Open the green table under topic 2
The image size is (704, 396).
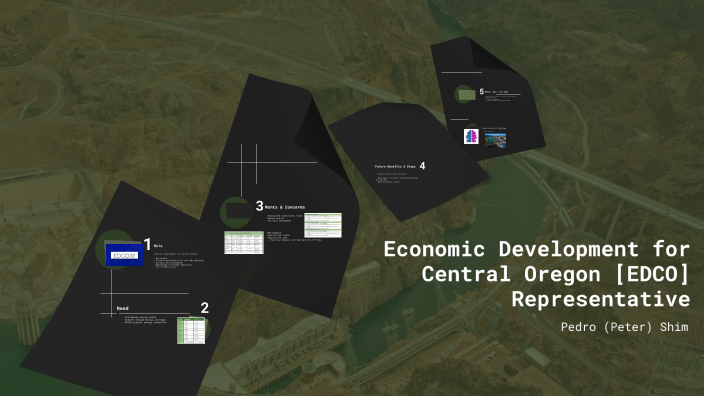tap(191, 330)
